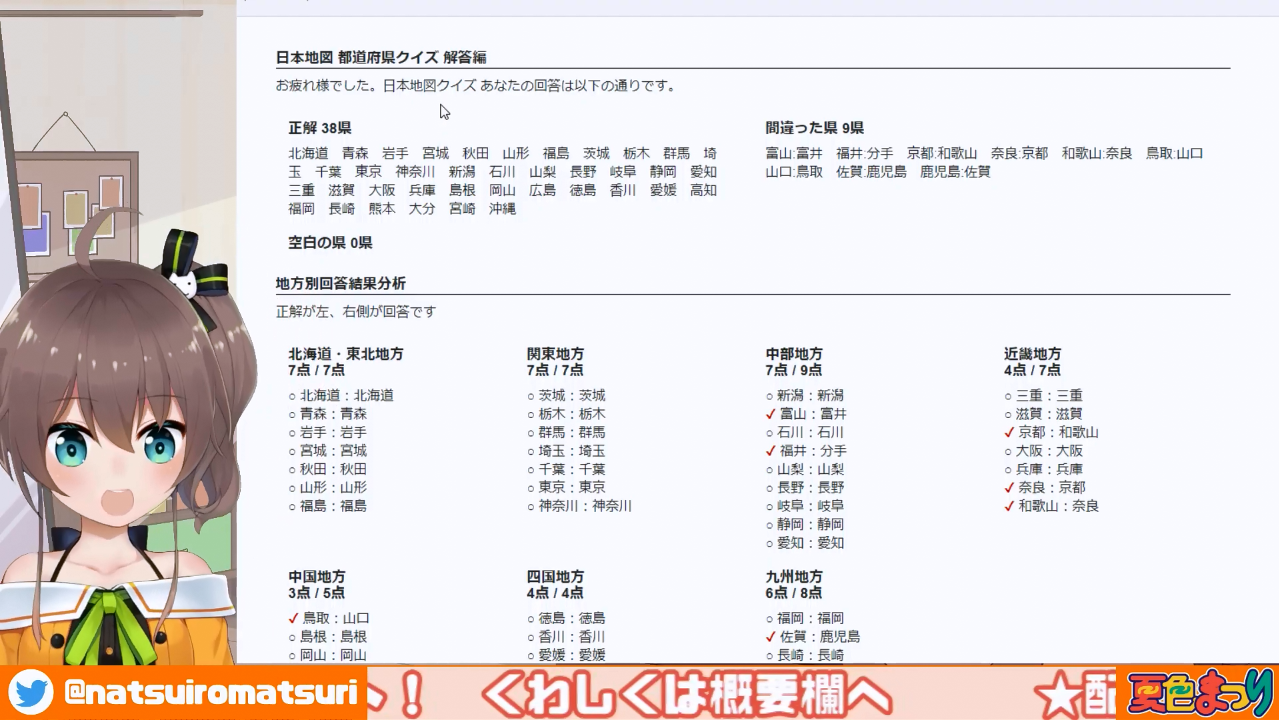The height and width of the screenshot is (720, 1279).
Task: Click the 空白の県 0県 heading
Action: point(330,243)
